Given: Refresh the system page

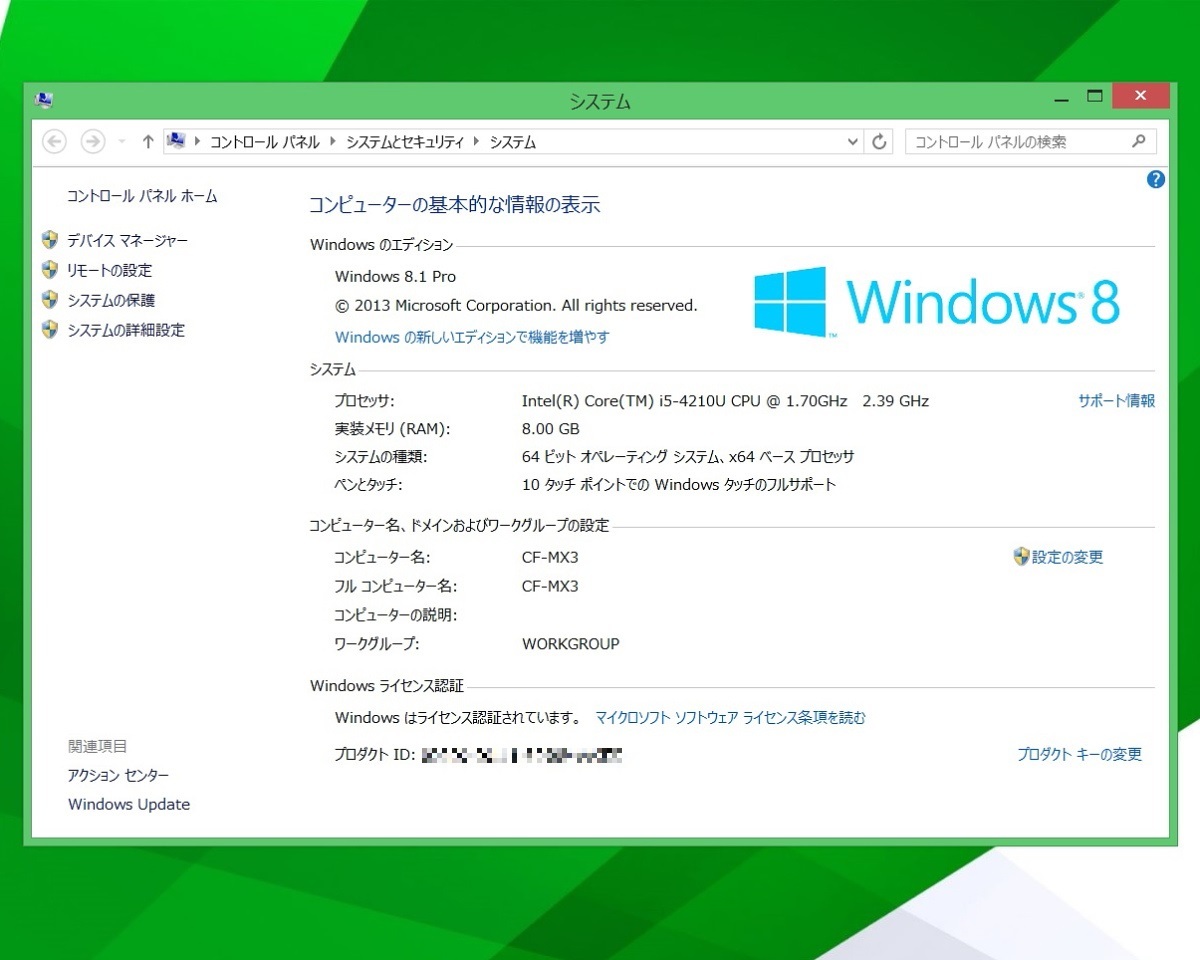Looking at the screenshot, I should [x=879, y=142].
